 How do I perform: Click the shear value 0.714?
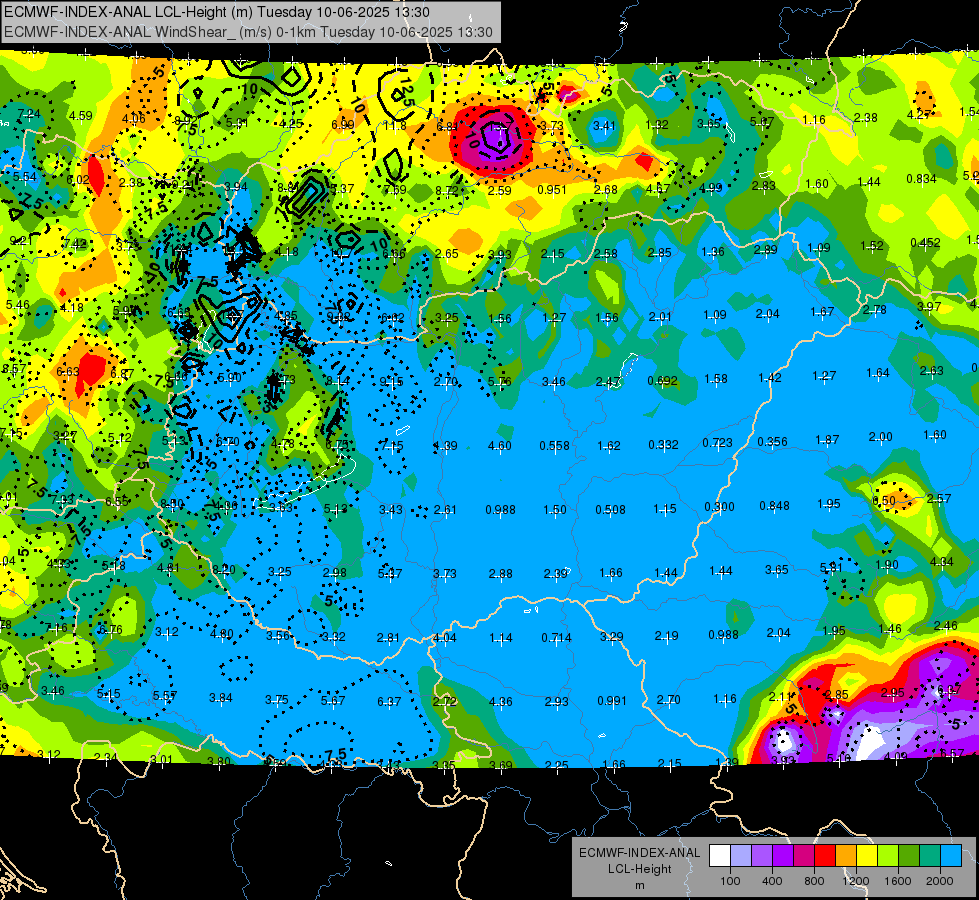556,637
